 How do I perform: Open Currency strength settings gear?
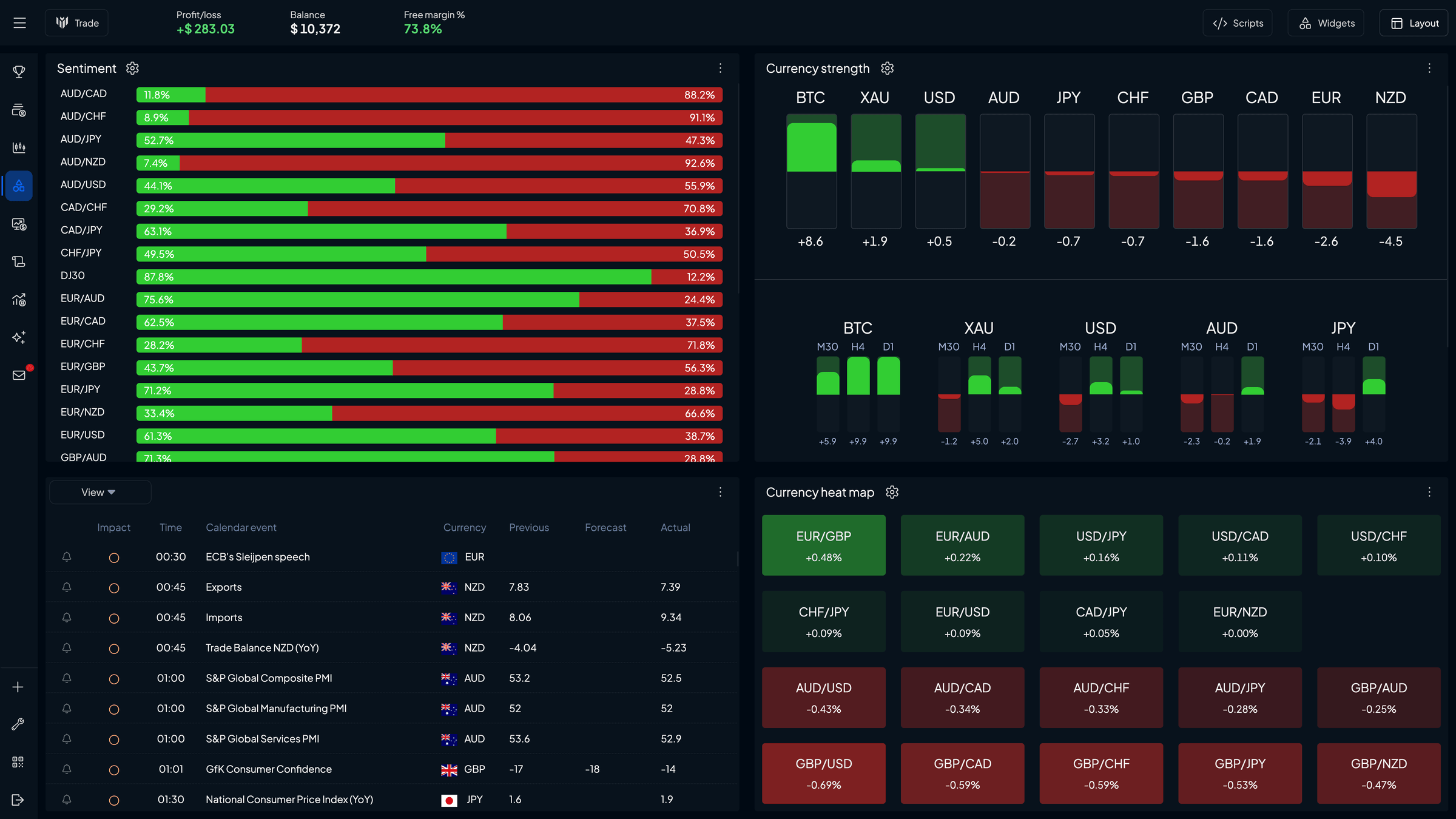click(x=887, y=68)
